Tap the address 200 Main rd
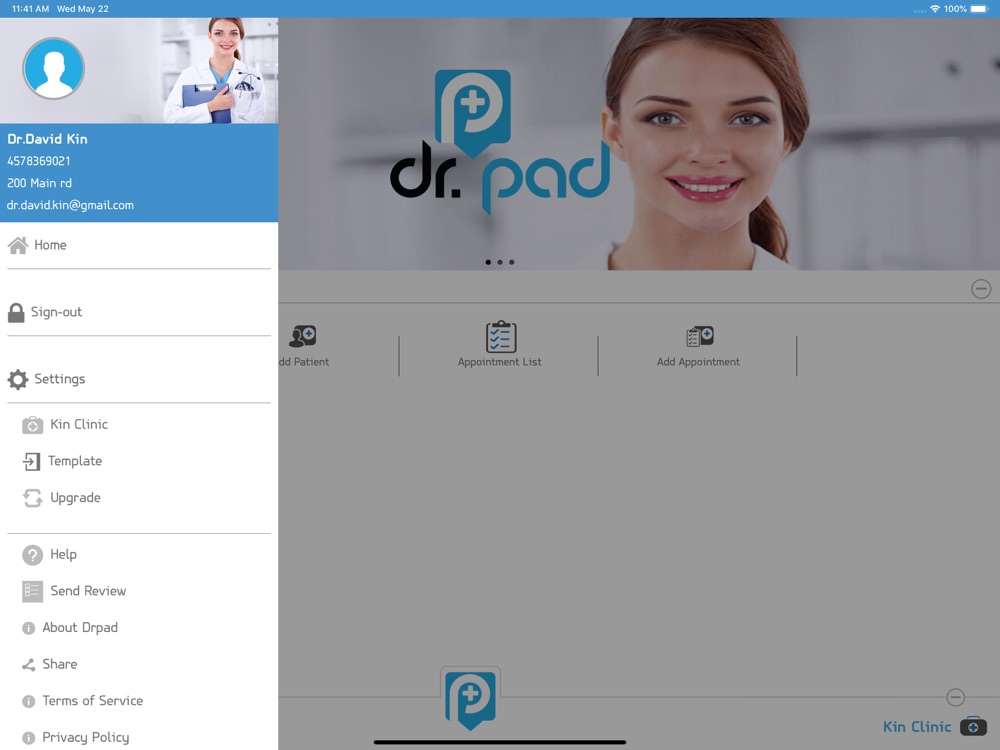 click(x=40, y=184)
